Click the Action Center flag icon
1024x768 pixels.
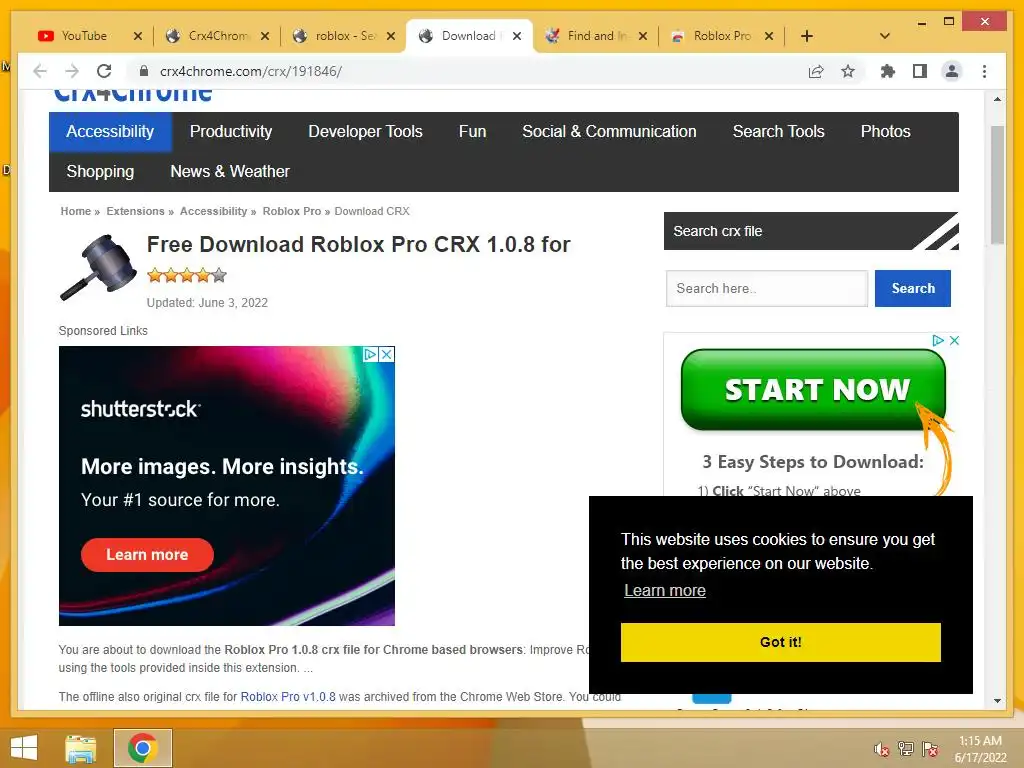coord(930,749)
